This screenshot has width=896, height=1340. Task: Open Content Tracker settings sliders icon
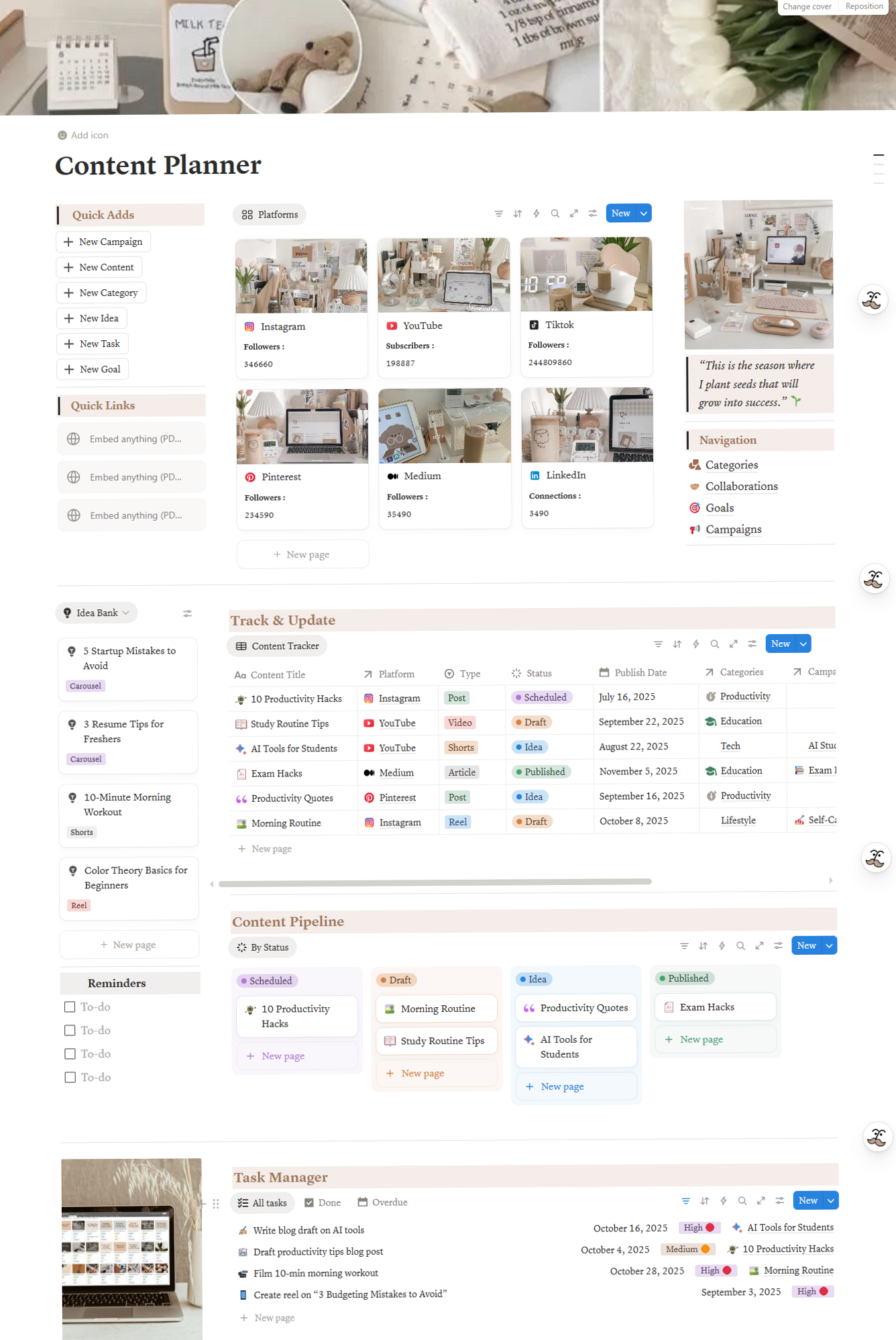(752, 643)
